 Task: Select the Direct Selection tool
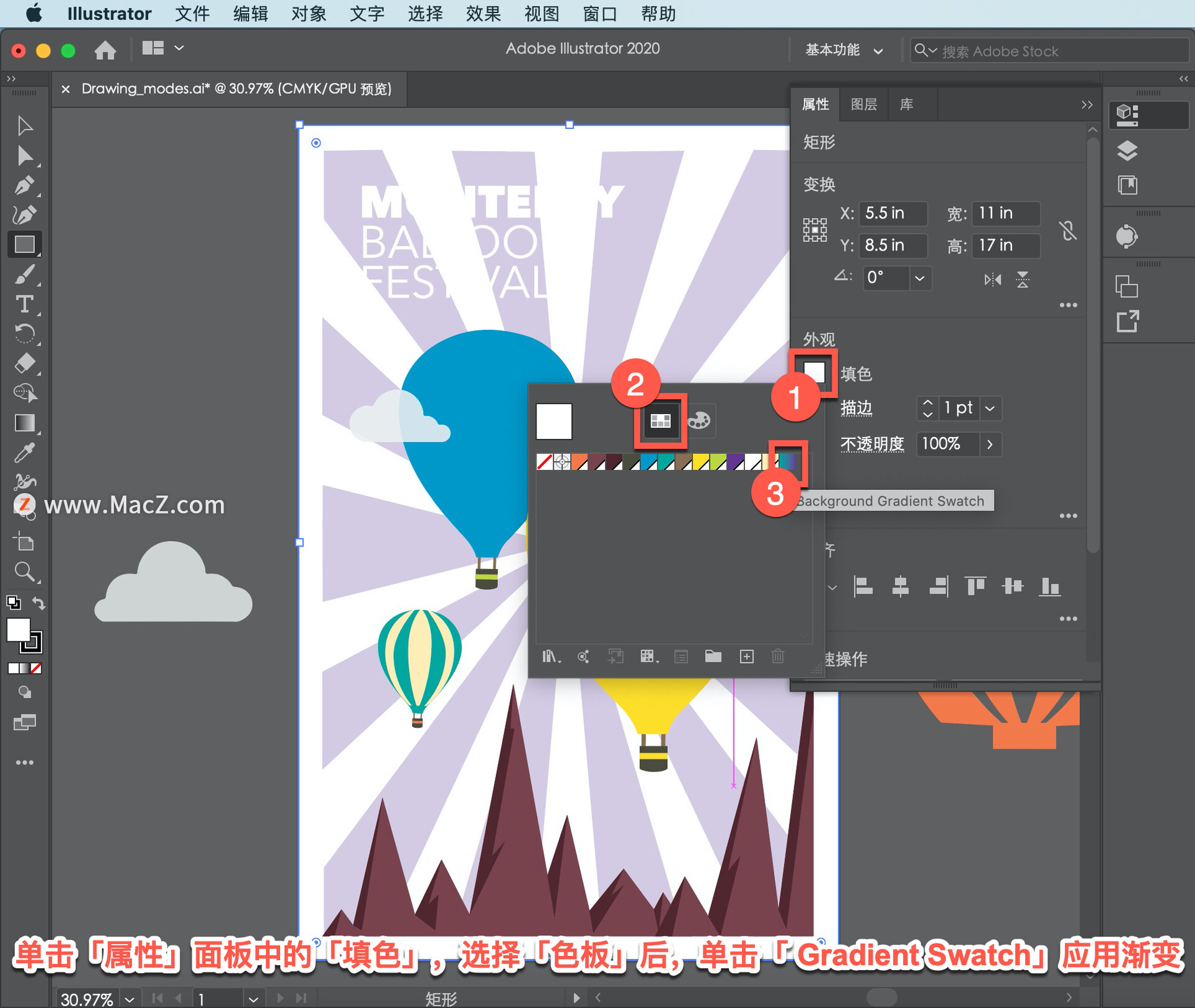coord(24,156)
